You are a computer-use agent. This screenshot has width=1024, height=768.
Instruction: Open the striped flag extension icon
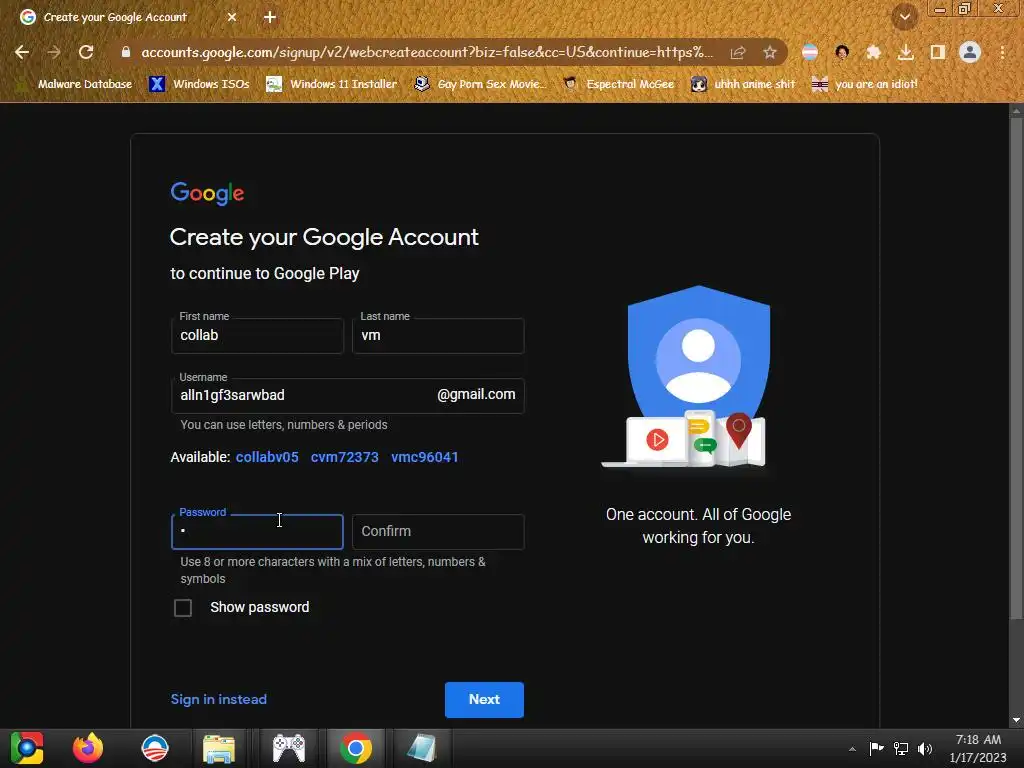(810, 52)
